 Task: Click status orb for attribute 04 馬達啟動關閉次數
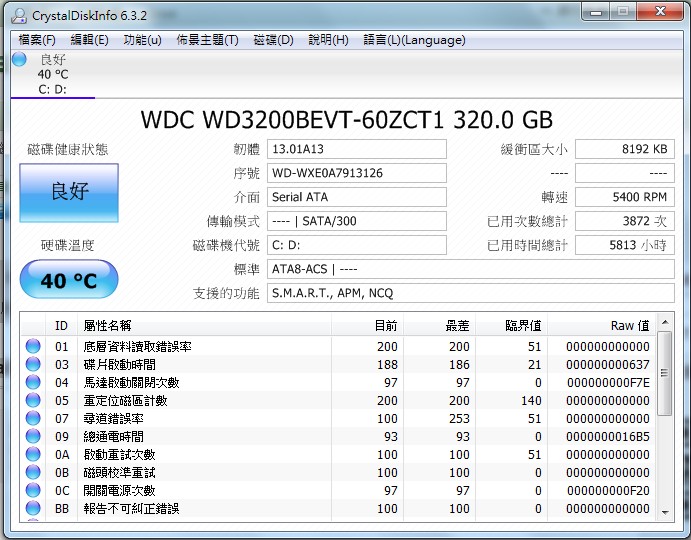pyautogui.click(x=33, y=382)
